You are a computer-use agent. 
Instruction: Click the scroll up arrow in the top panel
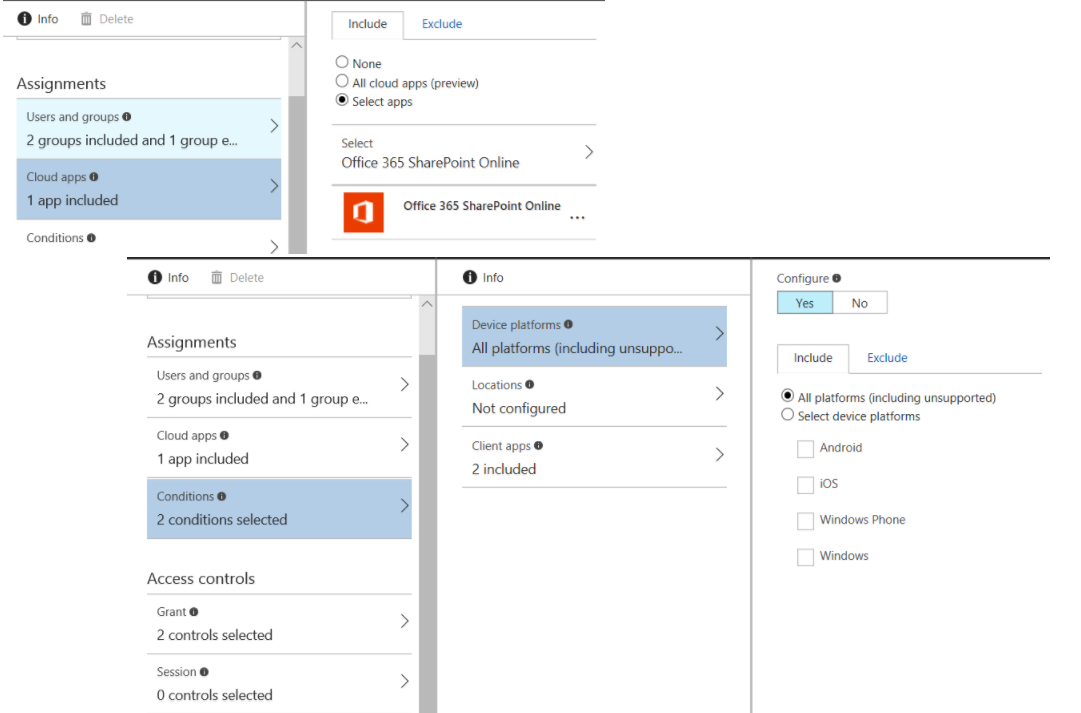297,46
